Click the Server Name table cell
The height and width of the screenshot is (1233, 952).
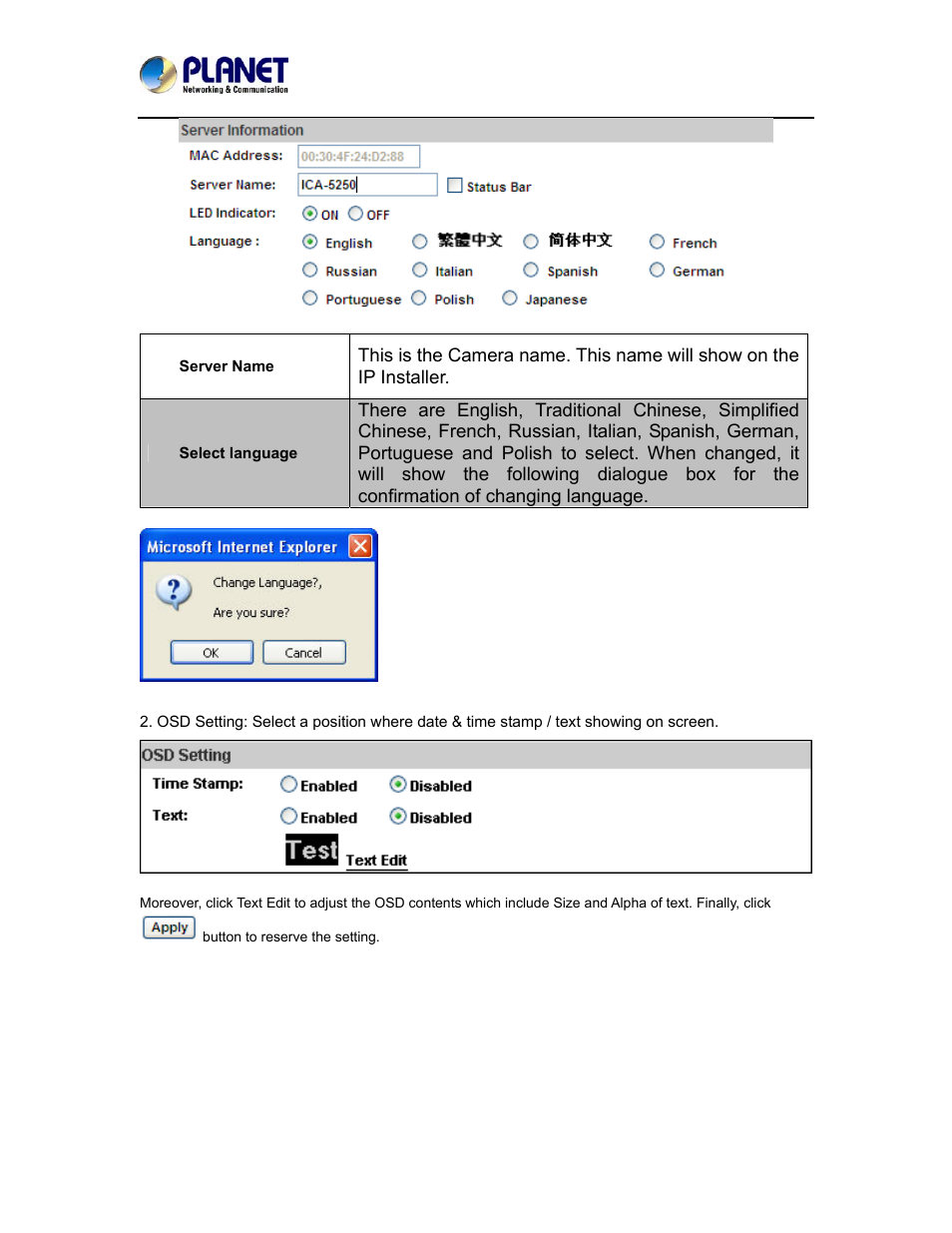pyautogui.click(x=245, y=366)
